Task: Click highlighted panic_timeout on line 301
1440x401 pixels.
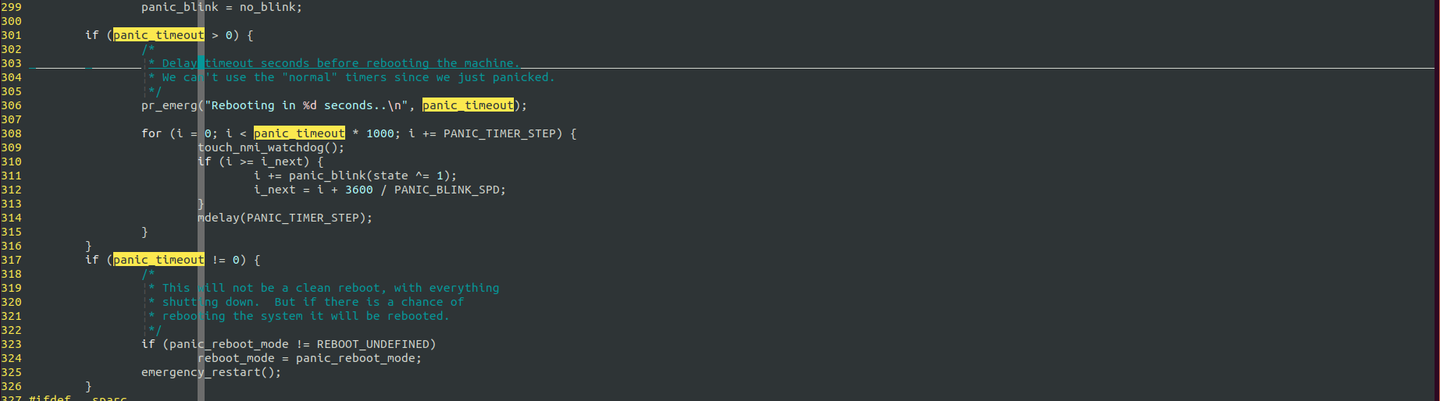Action: point(158,35)
